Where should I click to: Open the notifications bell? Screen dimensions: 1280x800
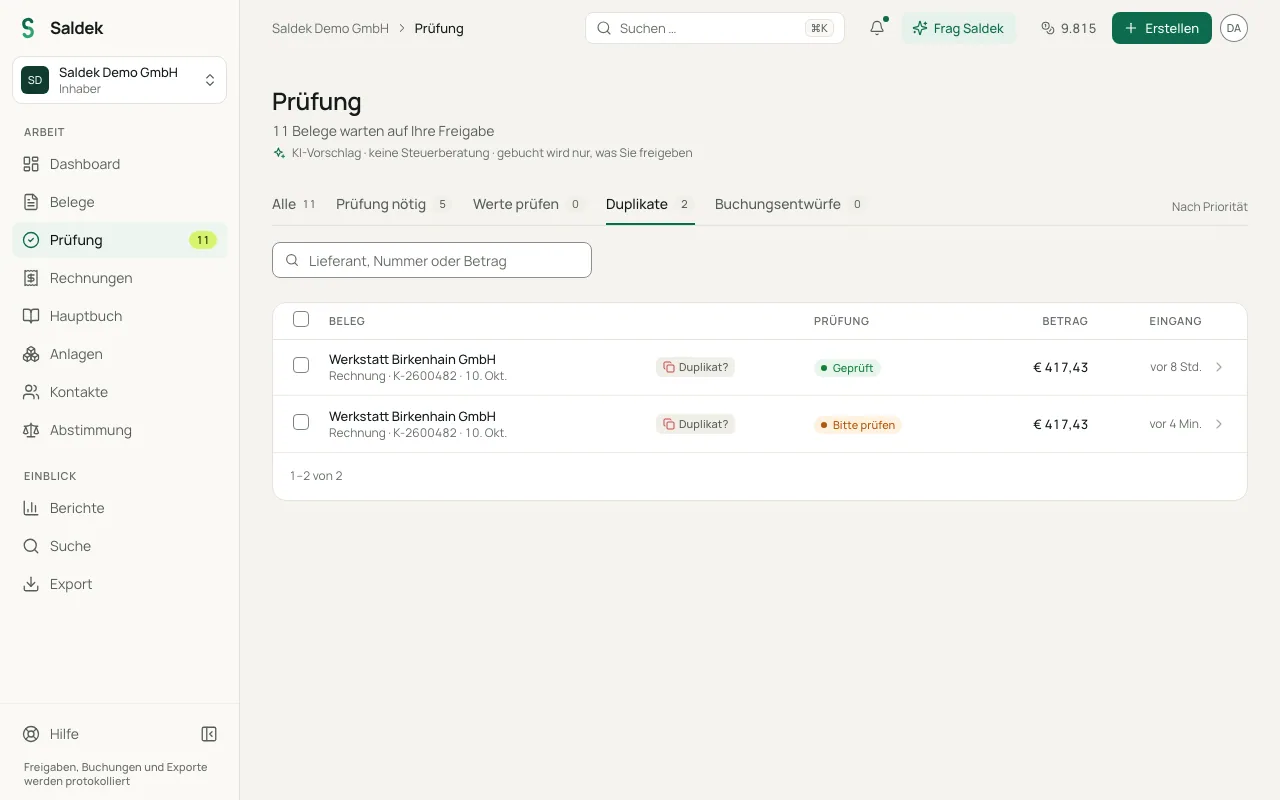pos(877,28)
